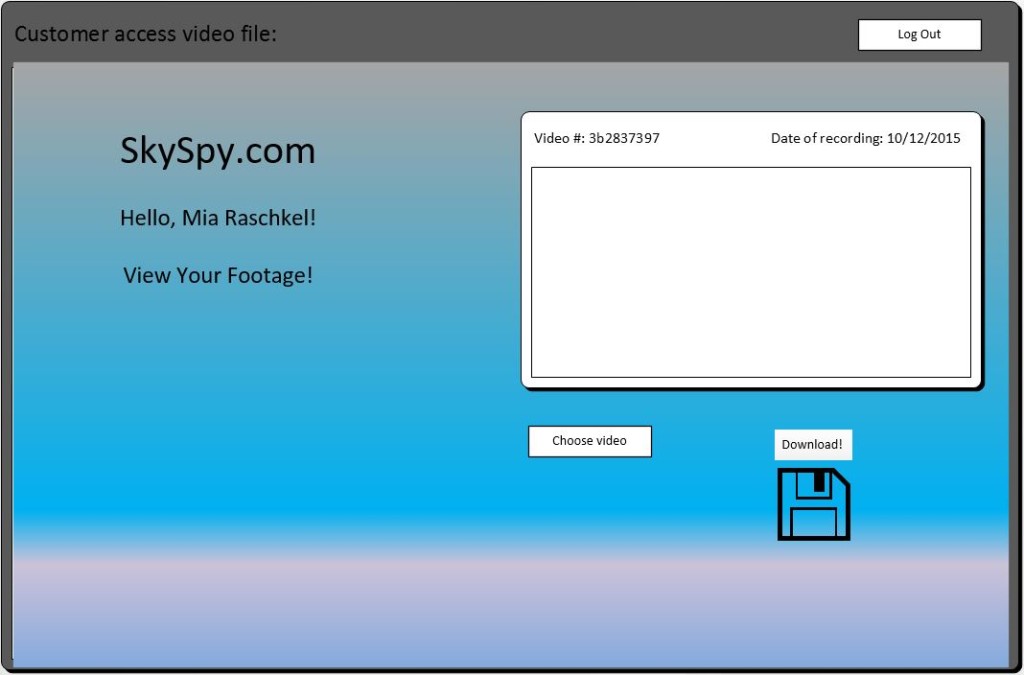Select the video ID 3b2837397
The width and height of the screenshot is (1024, 675).
624,139
